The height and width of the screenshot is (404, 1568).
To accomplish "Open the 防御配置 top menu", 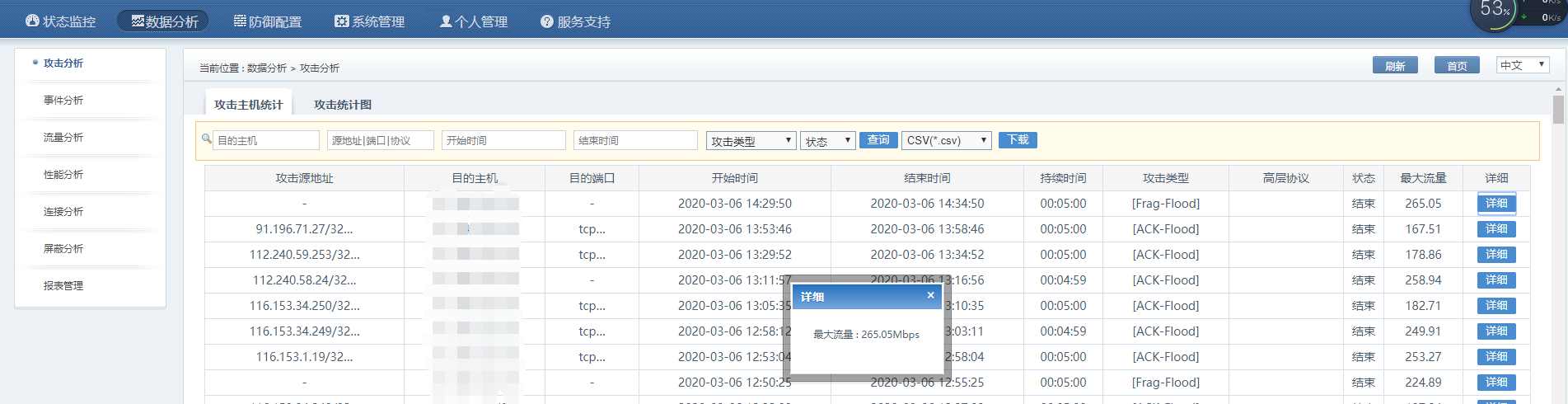I will pyautogui.click(x=268, y=21).
